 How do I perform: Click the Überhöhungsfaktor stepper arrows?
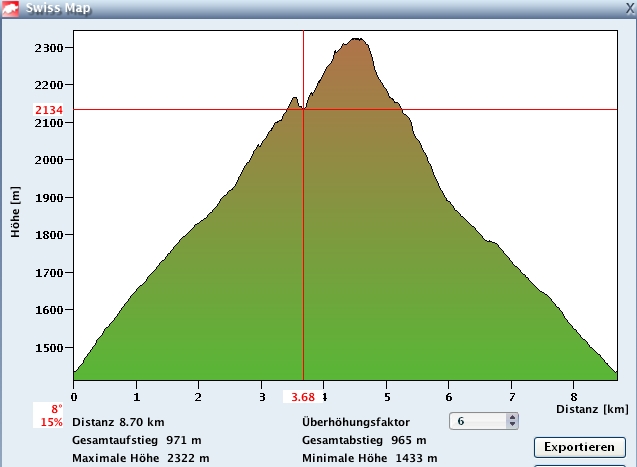(513, 421)
